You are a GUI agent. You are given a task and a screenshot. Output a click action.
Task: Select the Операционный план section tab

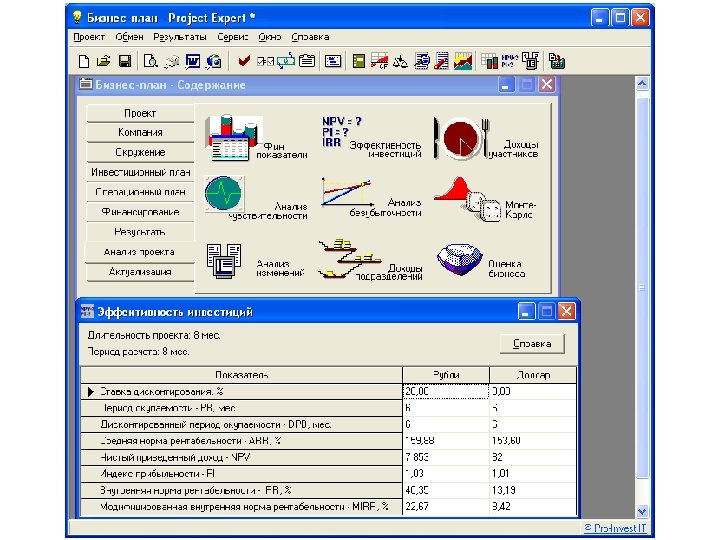(x=140, y=192)
